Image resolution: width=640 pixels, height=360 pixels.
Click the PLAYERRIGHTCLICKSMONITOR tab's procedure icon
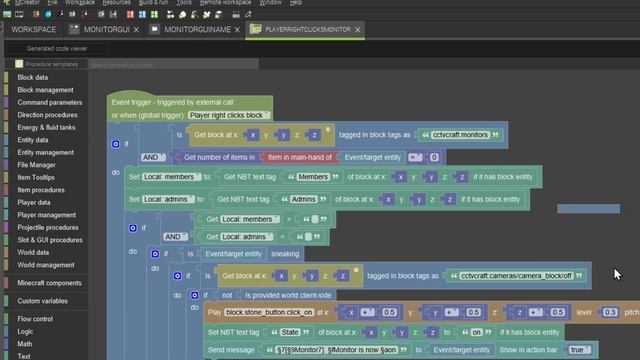[x=255, y=29]
